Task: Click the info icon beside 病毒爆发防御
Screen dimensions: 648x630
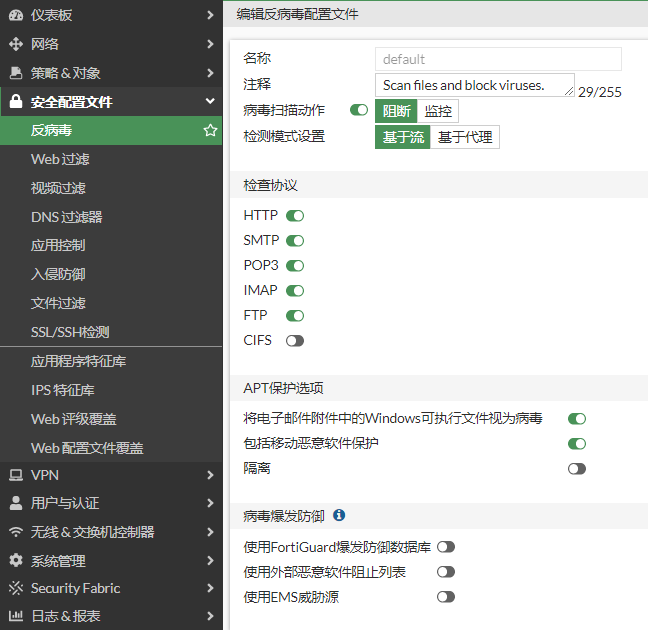Action: click(339, 515)
